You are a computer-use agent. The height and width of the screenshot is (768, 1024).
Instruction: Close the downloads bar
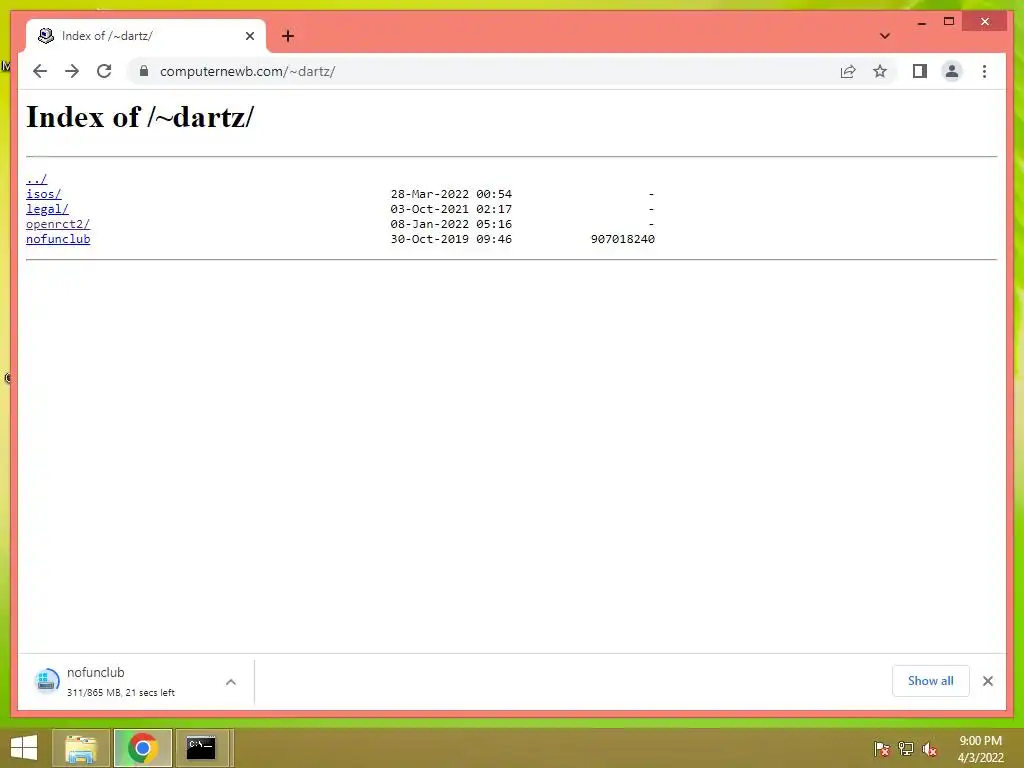[x=987, y=681]
